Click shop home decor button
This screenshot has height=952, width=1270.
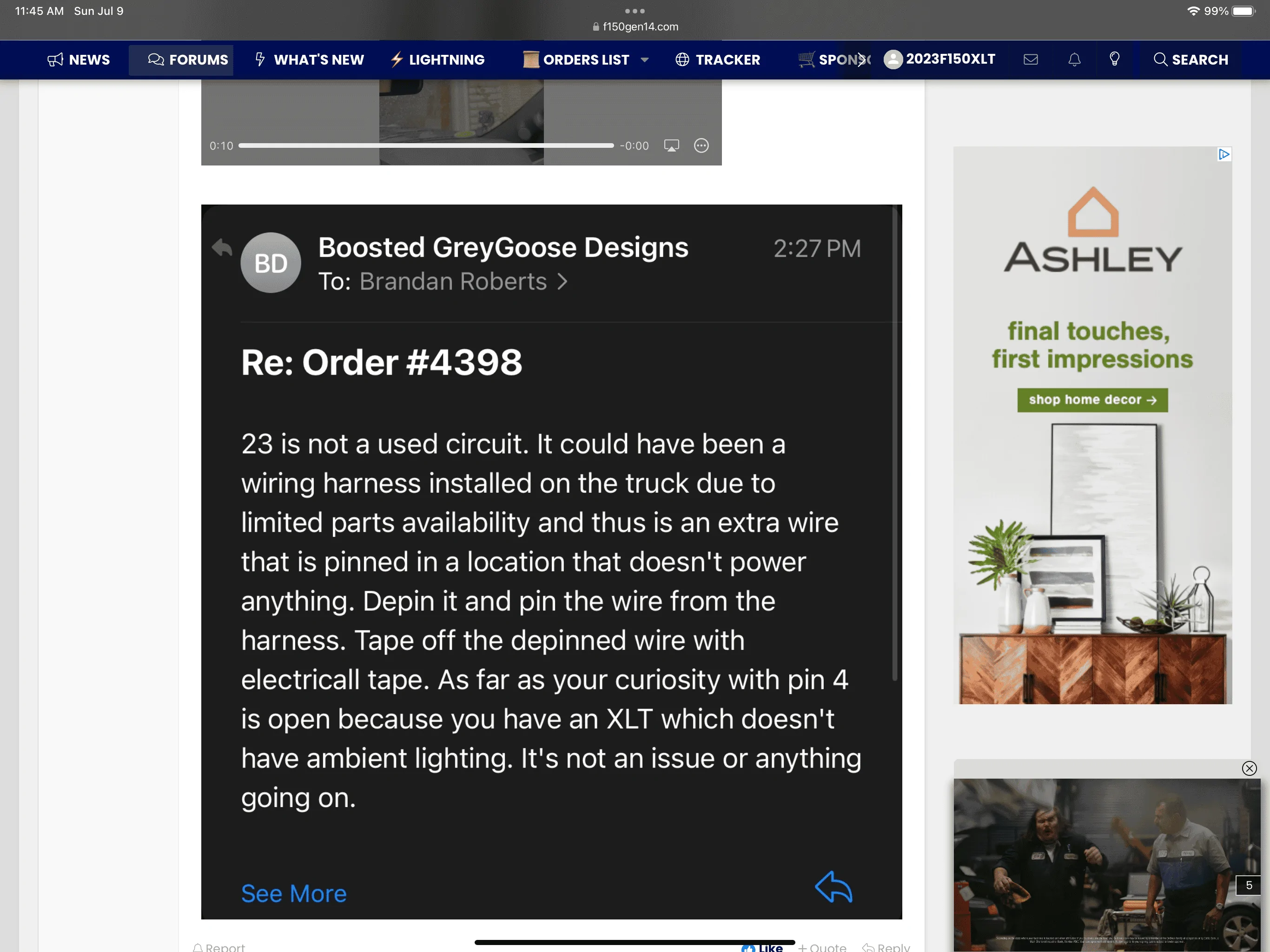pyautogui.click(x=1092, y=400)
